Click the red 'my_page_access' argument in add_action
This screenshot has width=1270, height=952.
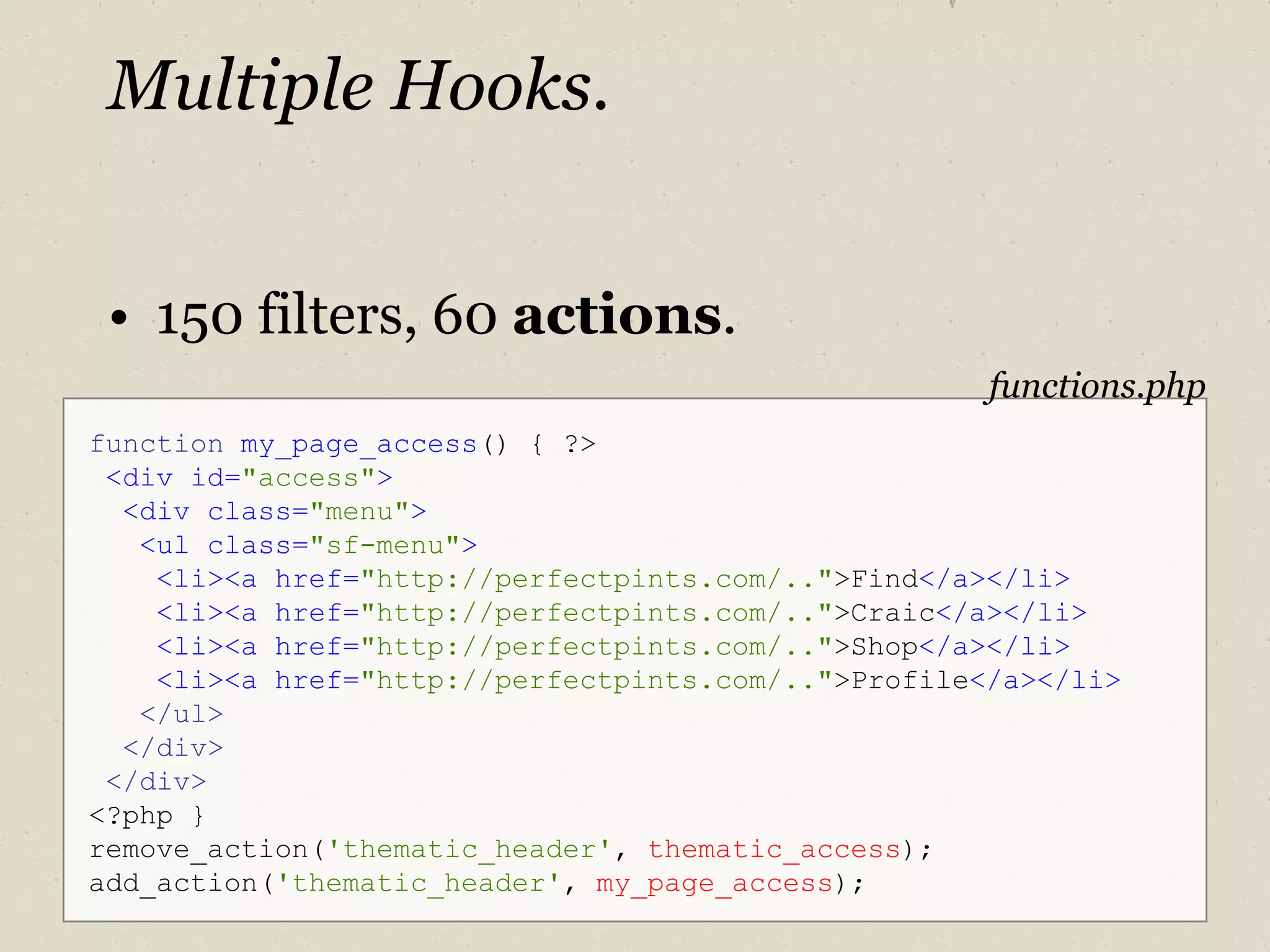pyautogui.click(x=714, y=884)
